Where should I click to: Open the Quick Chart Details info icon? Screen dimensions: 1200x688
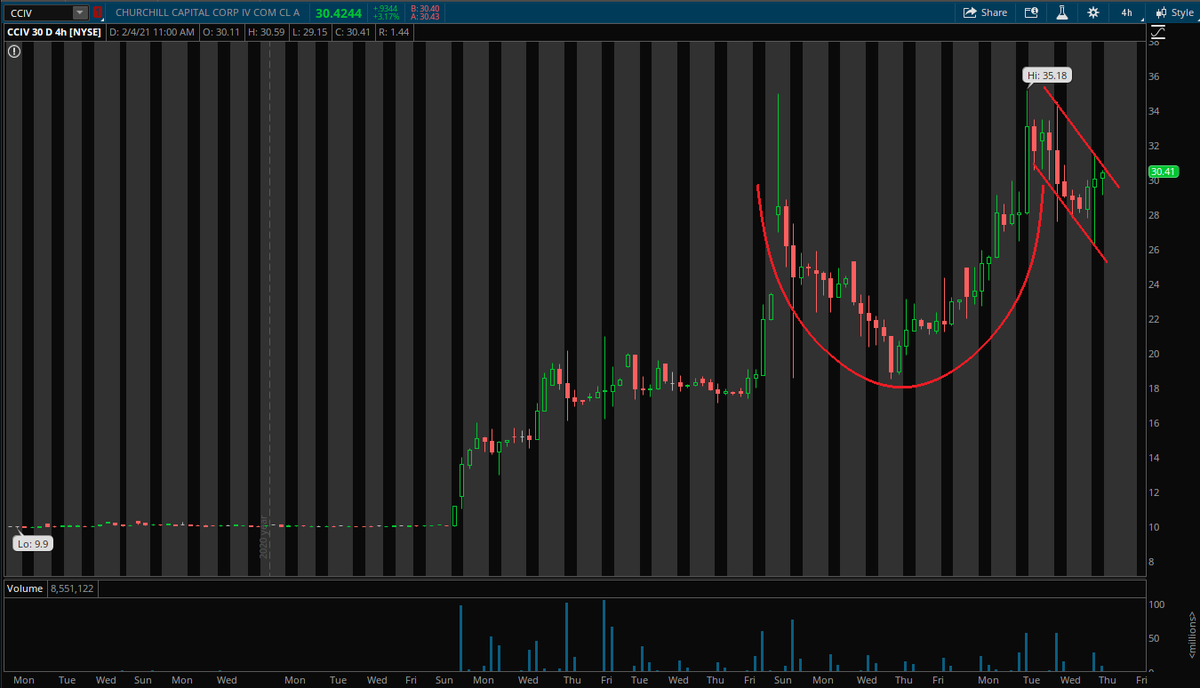(x=1032, y=12)
